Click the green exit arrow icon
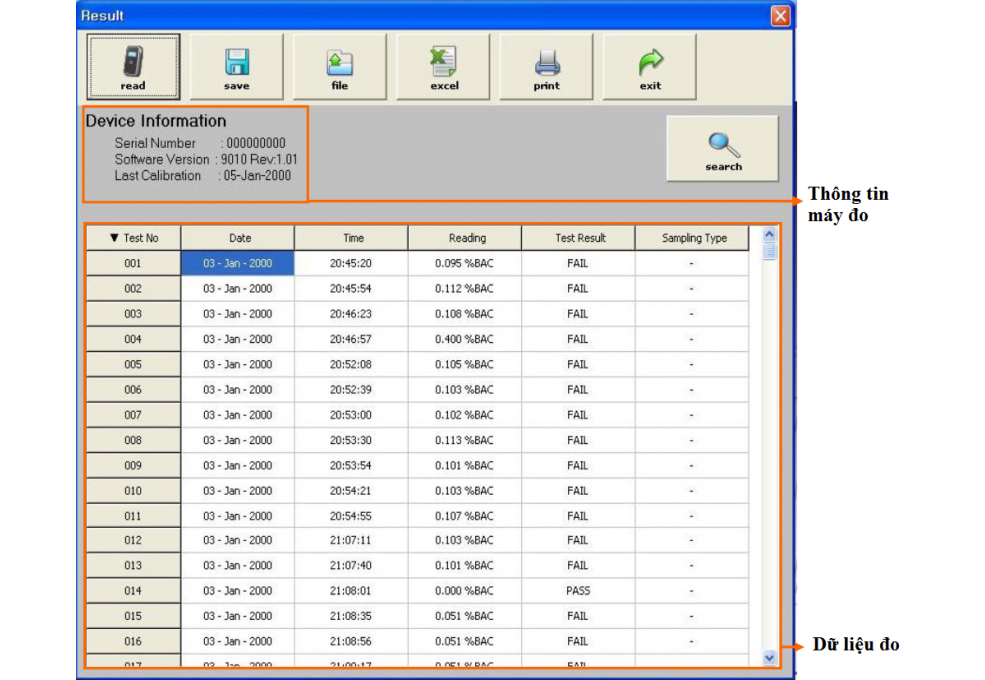This screenshot has width=985, height=680. point(650,67)
